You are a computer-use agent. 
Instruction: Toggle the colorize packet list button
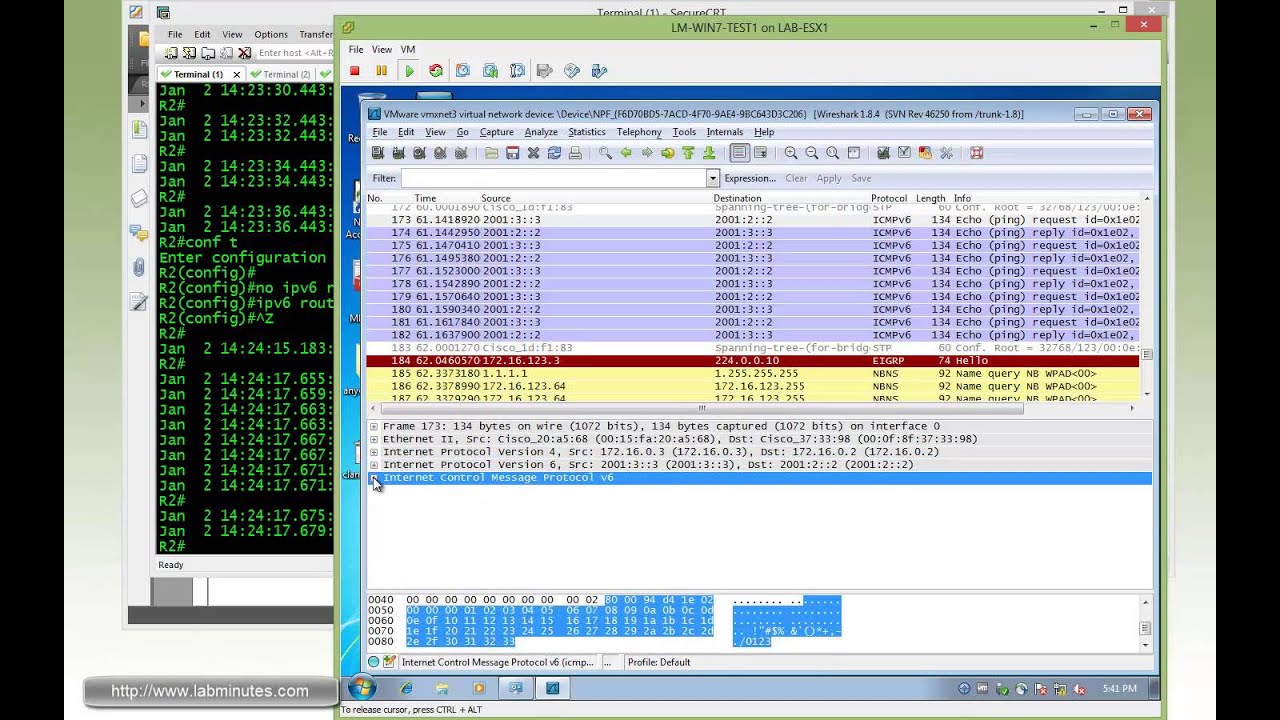[739, 153]
